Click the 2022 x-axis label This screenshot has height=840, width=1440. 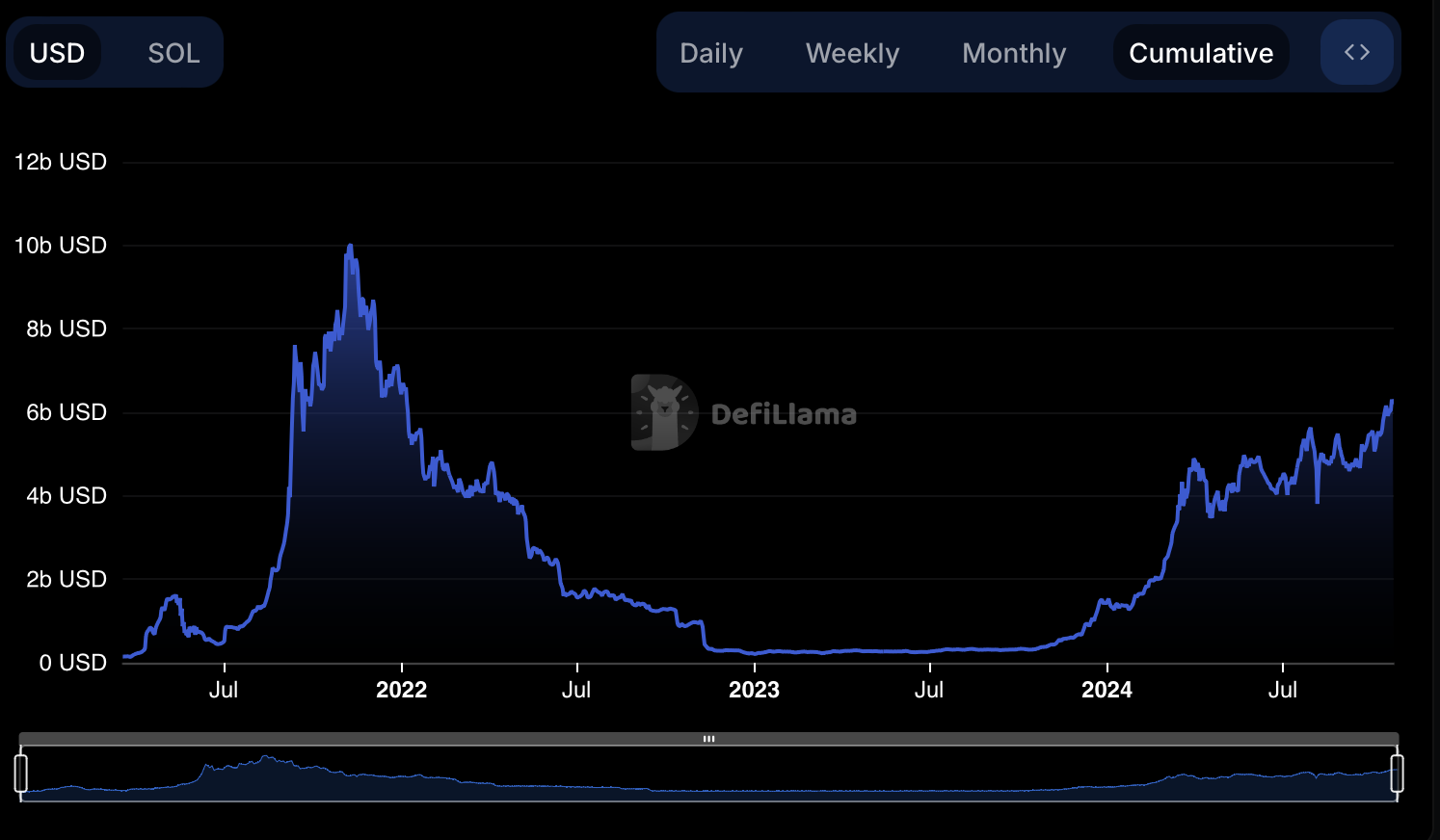click(401, 690)
